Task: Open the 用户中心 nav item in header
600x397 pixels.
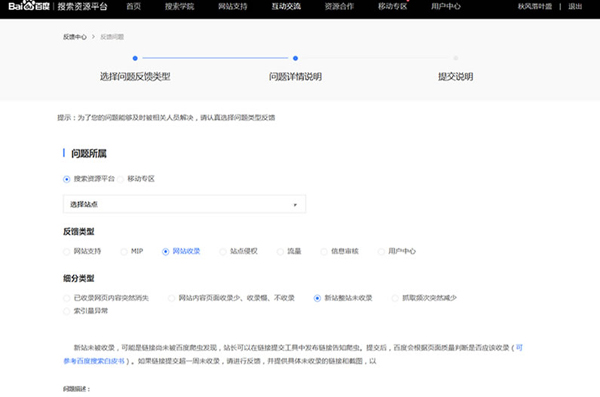Action: pyautogui.click(x=446, y=6)
